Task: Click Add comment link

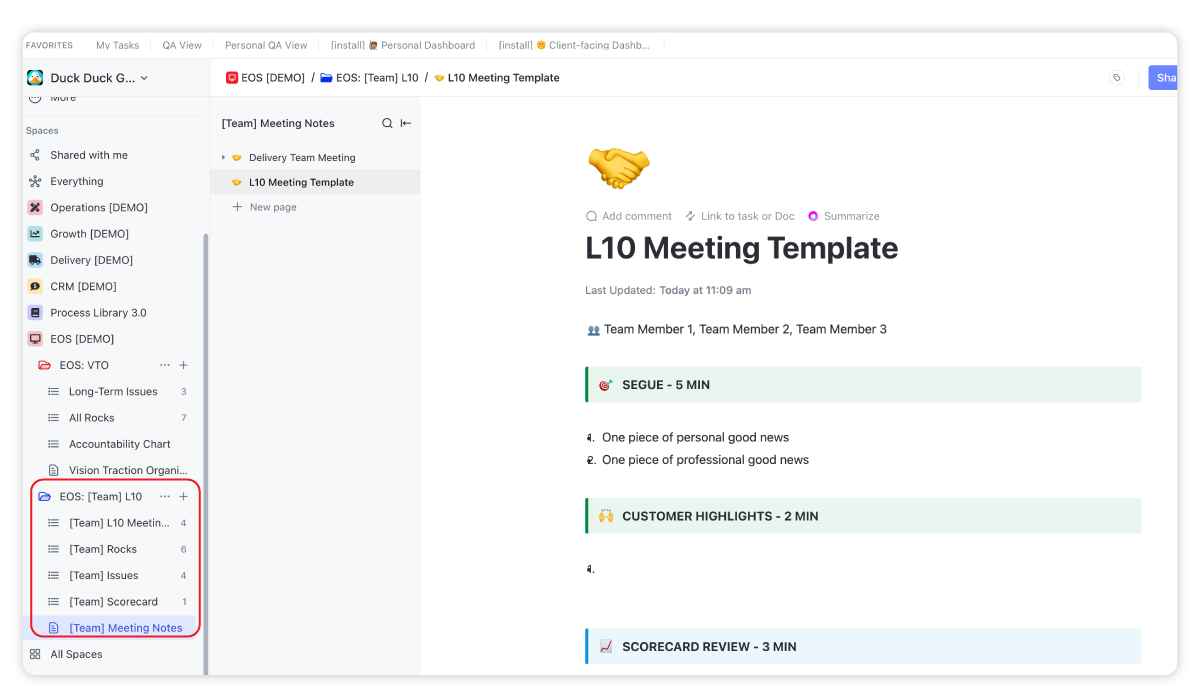Action: coord(628,216)
